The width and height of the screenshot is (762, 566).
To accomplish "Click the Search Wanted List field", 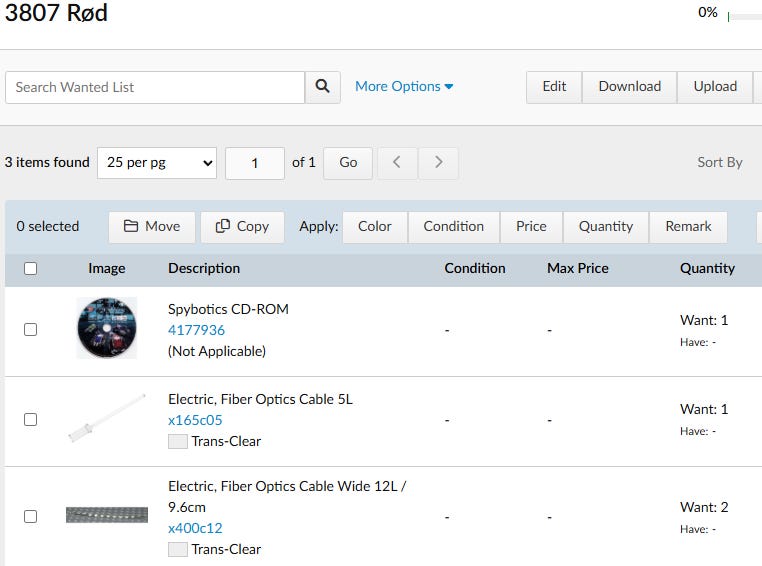I will [x=155, y=87].
